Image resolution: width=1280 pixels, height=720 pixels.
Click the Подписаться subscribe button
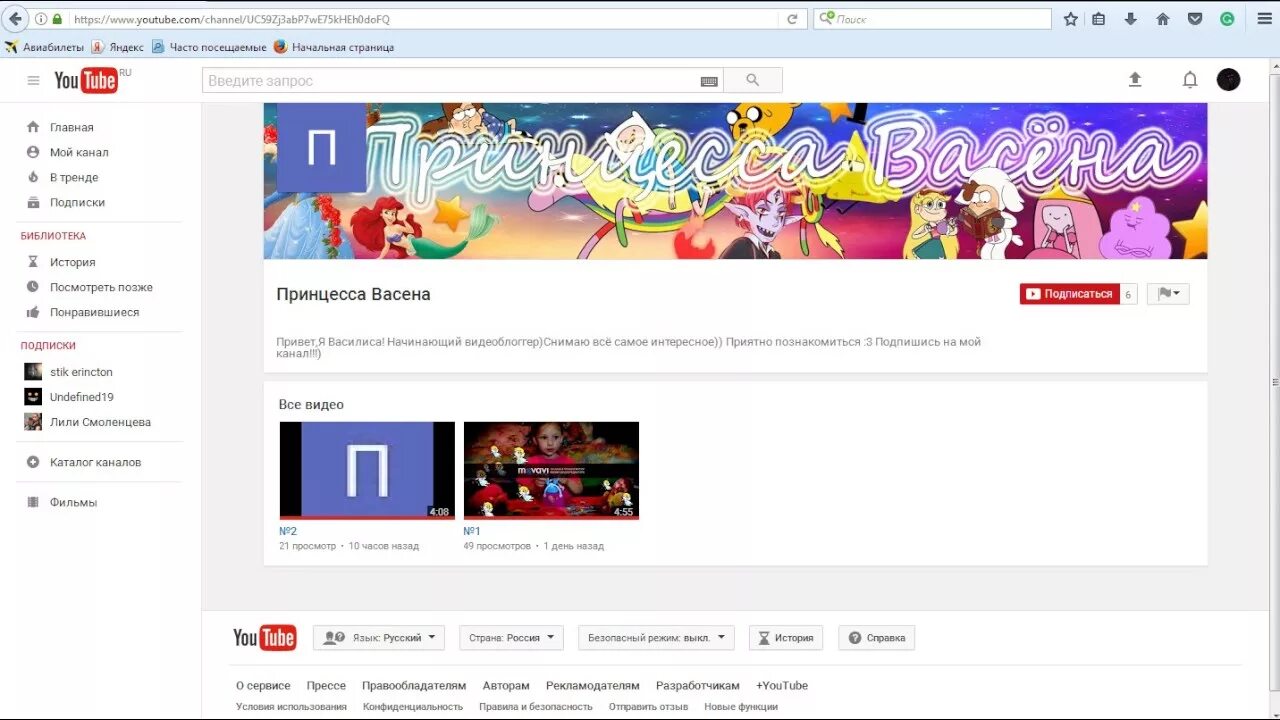pyautogui.click(x=1069, y=294)
